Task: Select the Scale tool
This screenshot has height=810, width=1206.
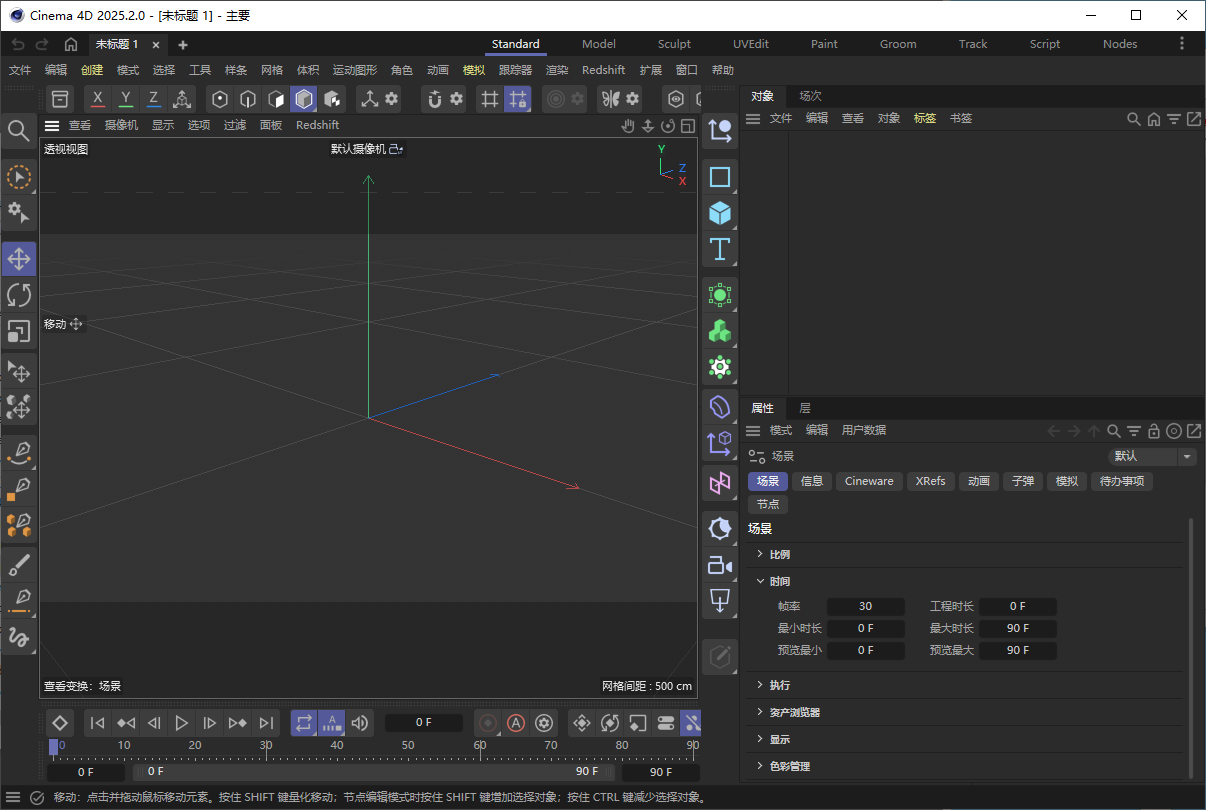Action: 19,331
